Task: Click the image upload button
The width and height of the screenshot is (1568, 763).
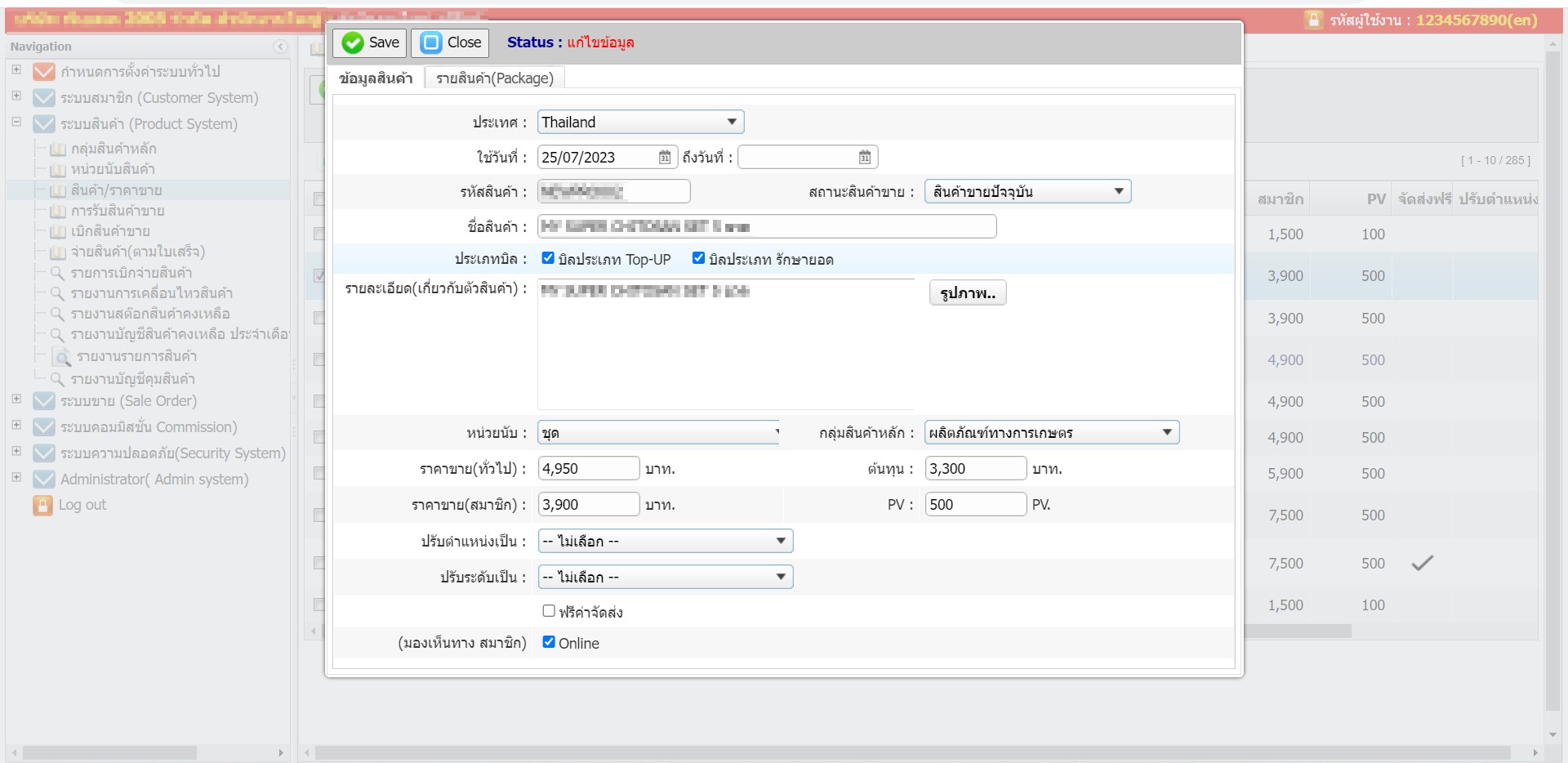Action: (968, 292)
